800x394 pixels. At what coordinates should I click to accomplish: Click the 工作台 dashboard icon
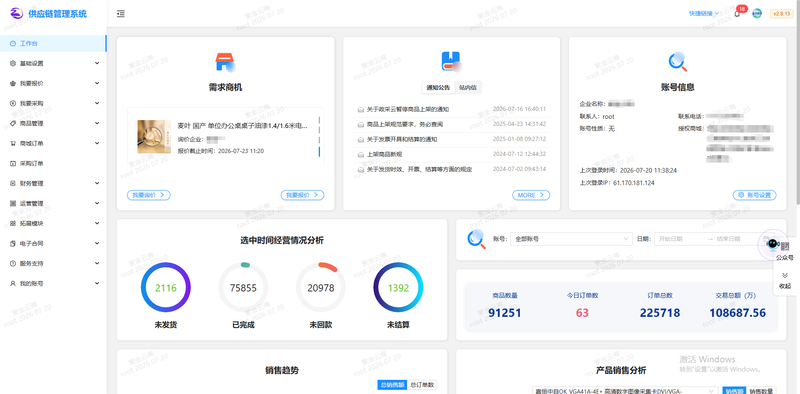[13, 43]
